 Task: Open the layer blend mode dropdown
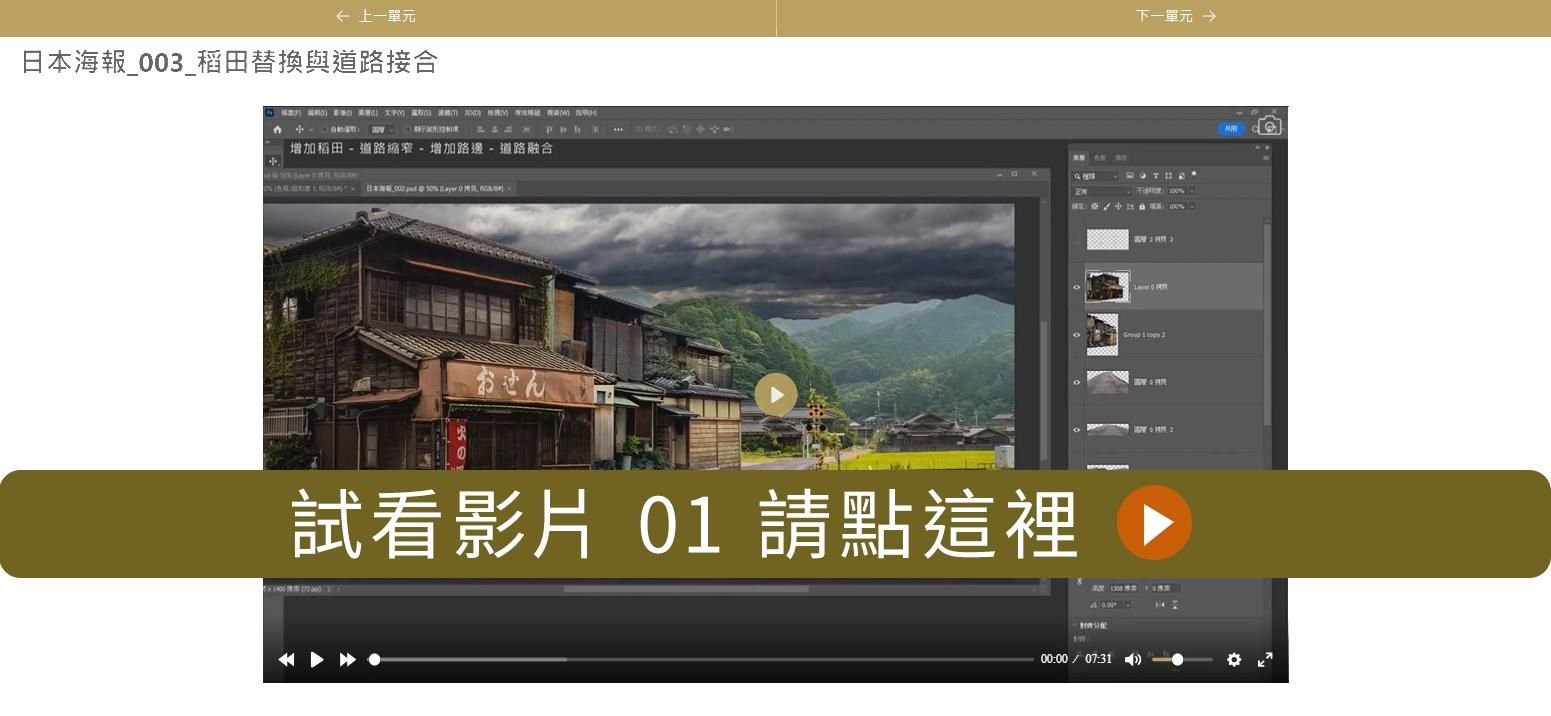pyautogui.click(x=1101, y=191)
